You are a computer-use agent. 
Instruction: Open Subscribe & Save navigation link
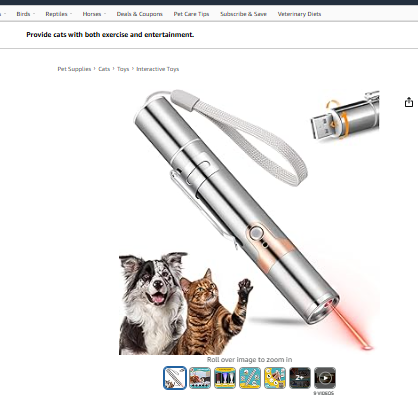(243, 14)
